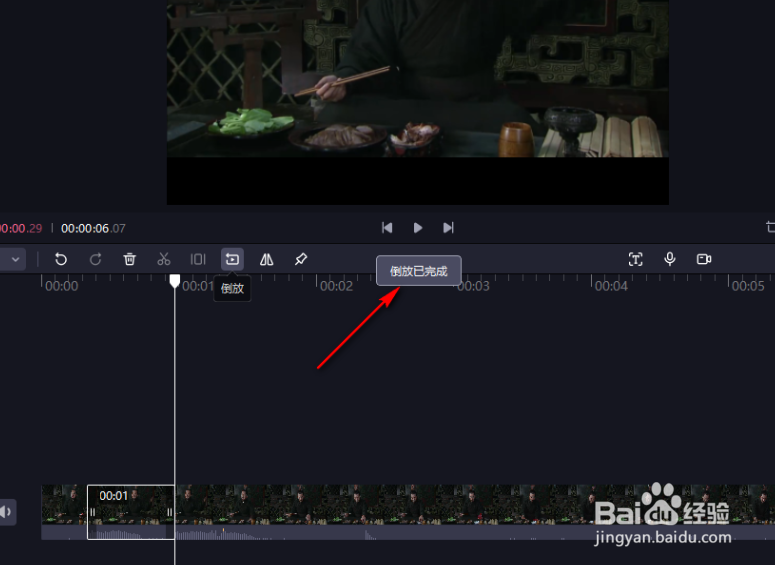Click the total duration 00:00:06.07 text
775x565 pixels.
pos(93,228)
